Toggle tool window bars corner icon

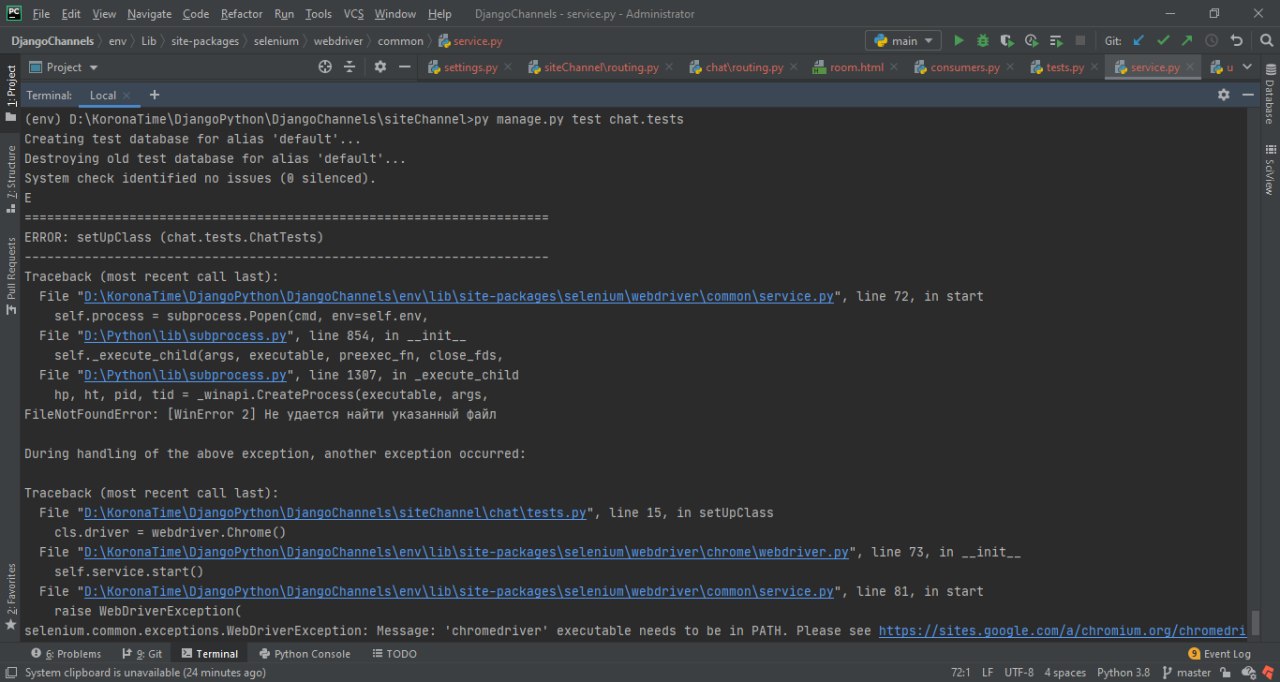[x=11, y=672]
